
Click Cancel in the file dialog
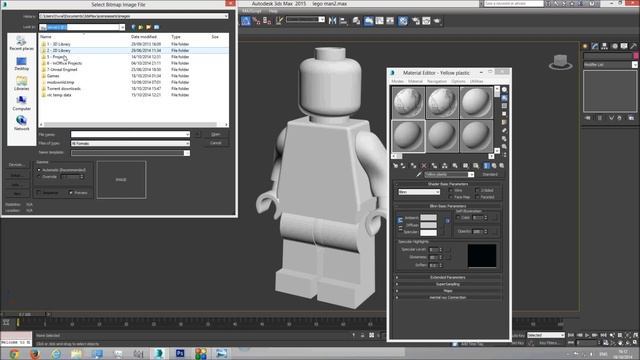[216, 143]
